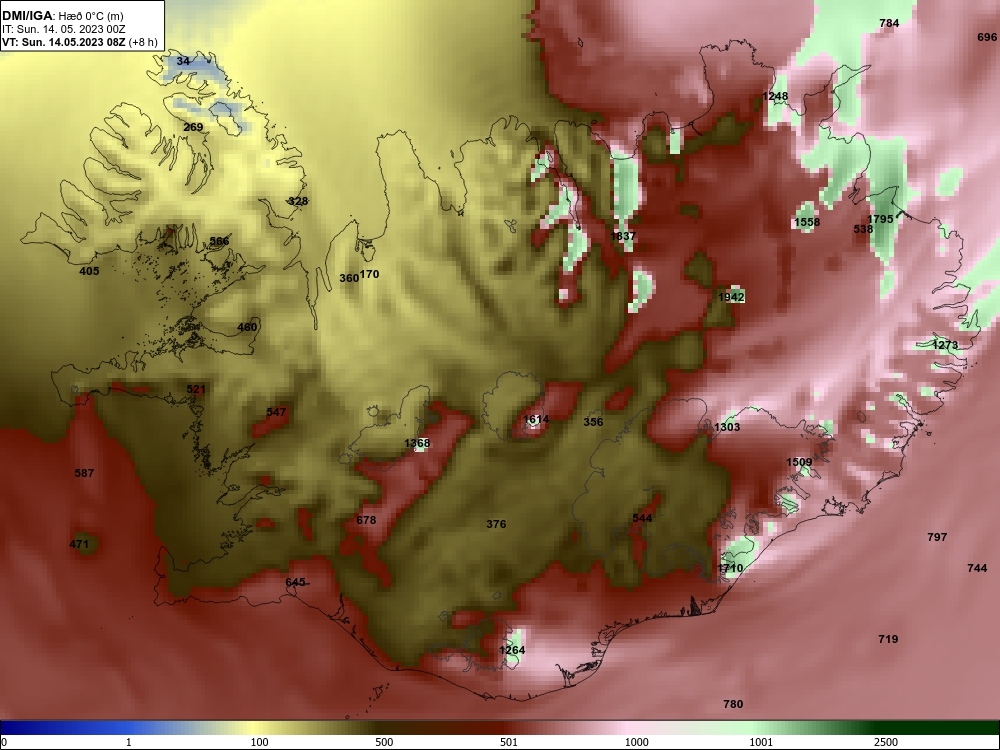Click the color scale label 0
The height and width of the screenshot is (750, 1000).
4,742
